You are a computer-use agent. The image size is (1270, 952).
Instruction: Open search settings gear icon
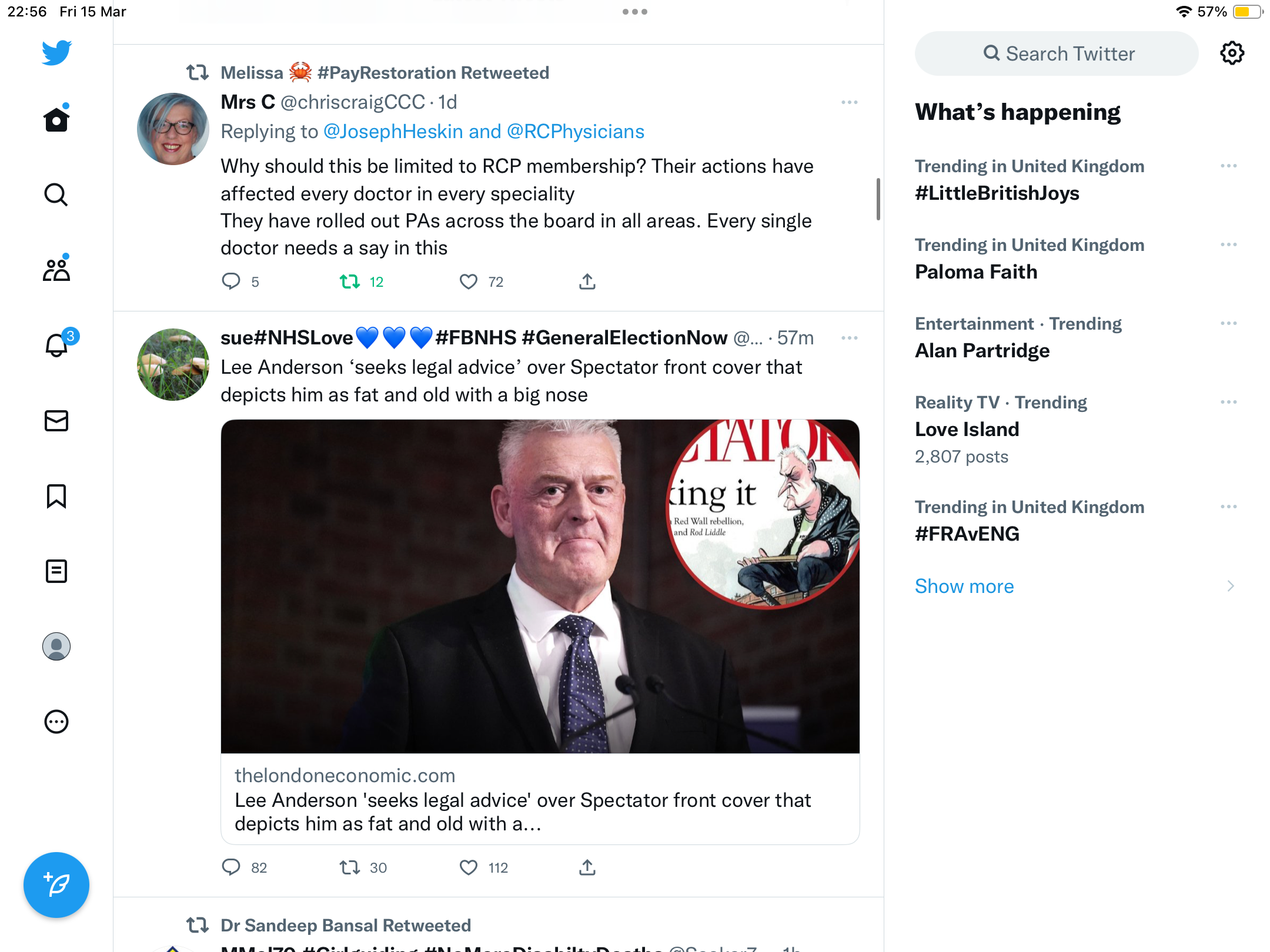click(1232, 53)
